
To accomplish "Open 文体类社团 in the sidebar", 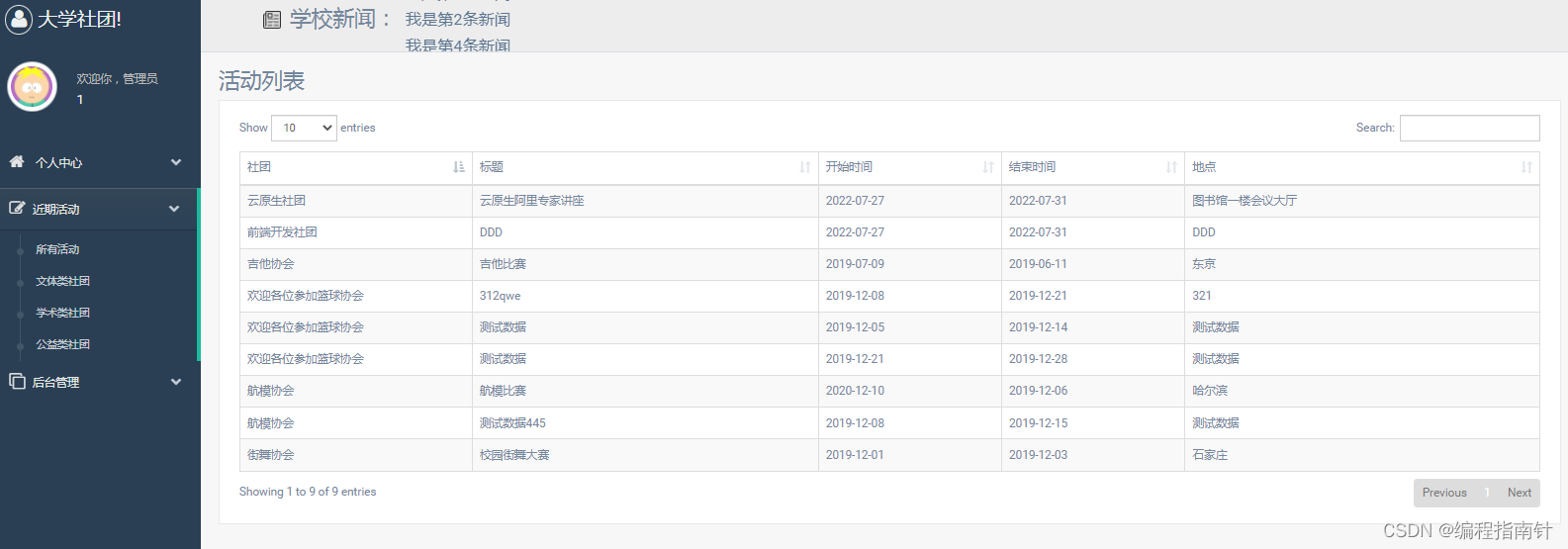I will coord(62,281).
